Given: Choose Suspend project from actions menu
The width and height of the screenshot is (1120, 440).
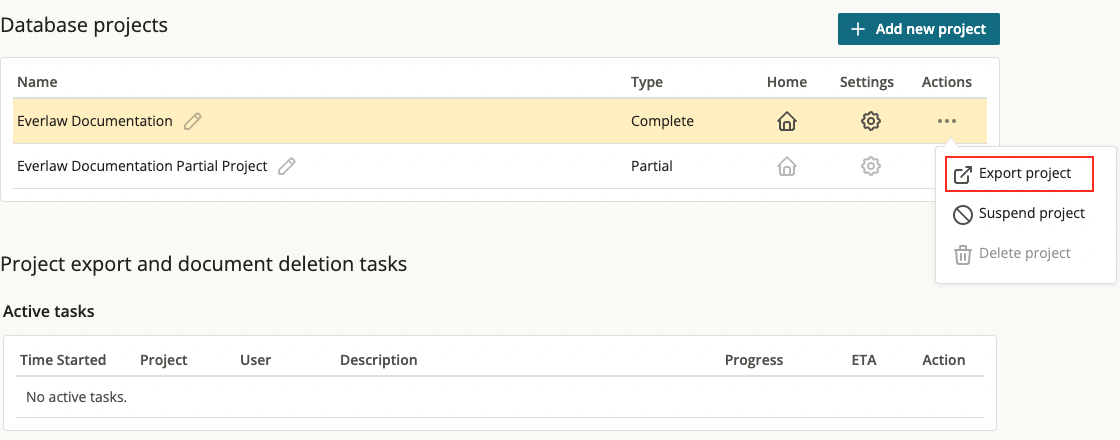Looking at the screenshot, I should 1019,214.
